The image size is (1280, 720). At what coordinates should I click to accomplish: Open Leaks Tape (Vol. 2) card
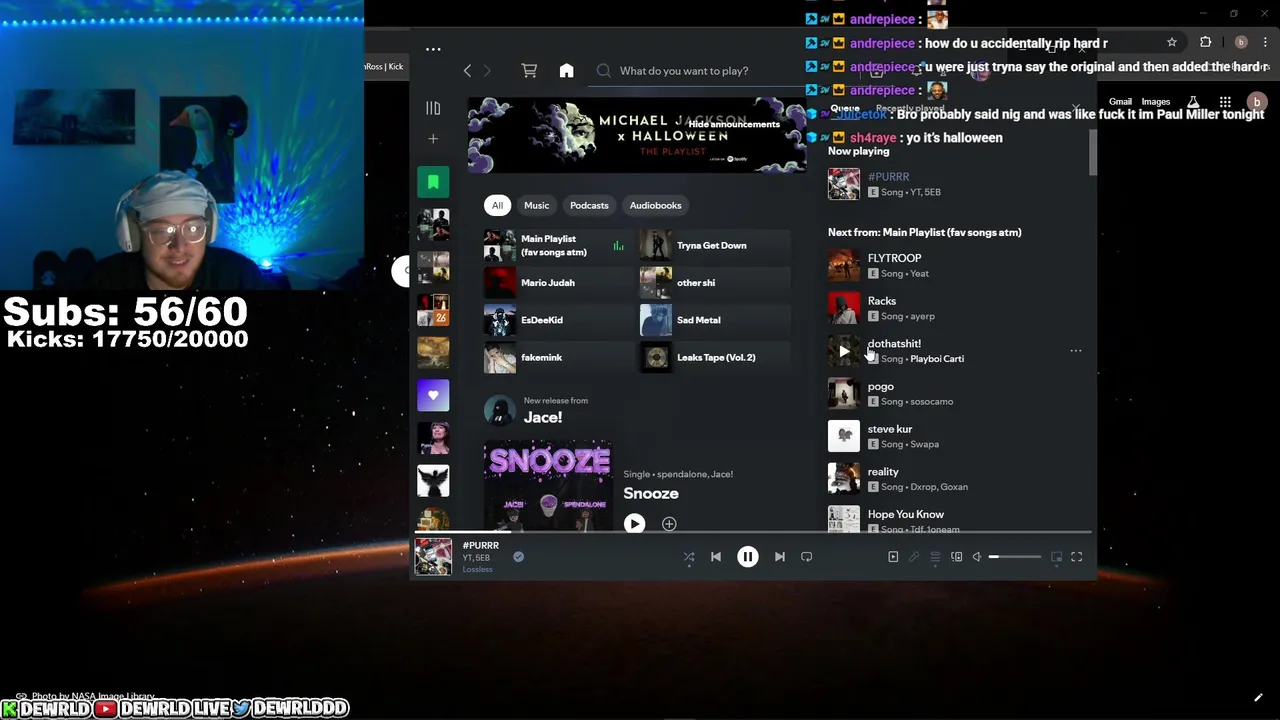tap(714, 357)
